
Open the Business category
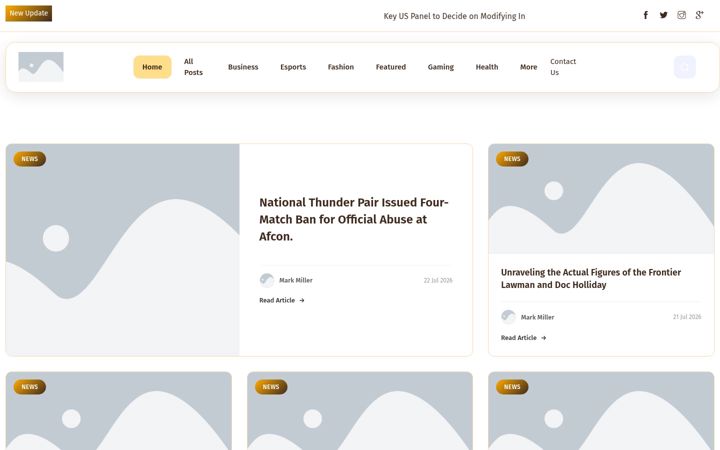243,67
